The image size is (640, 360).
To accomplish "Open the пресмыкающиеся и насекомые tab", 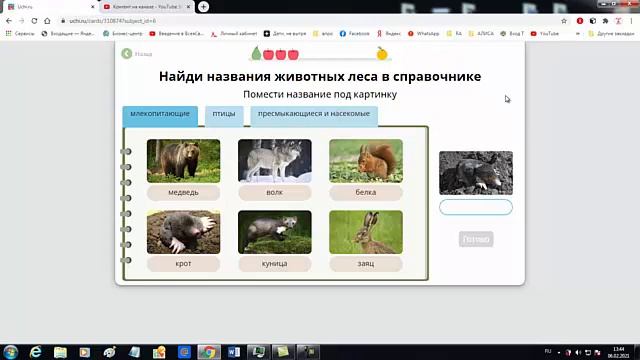I will (314, 116).
